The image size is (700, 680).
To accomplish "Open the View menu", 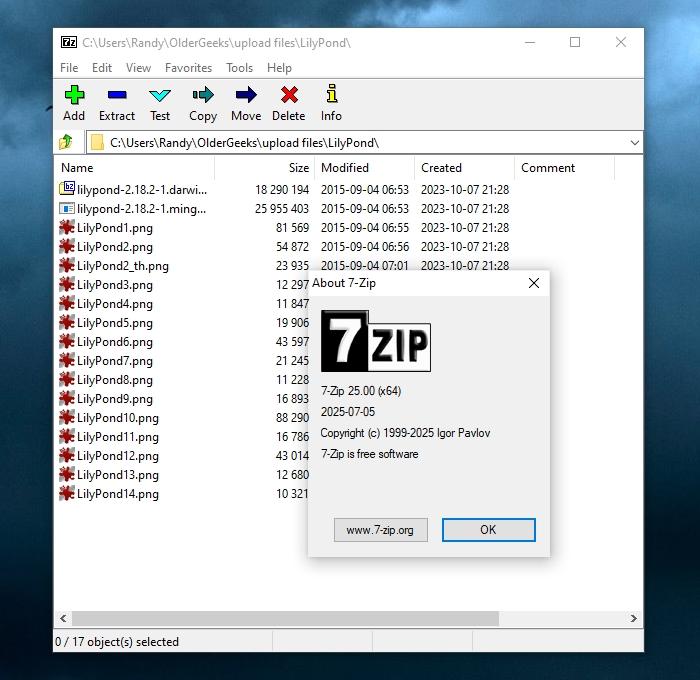I will pos(138,68).
